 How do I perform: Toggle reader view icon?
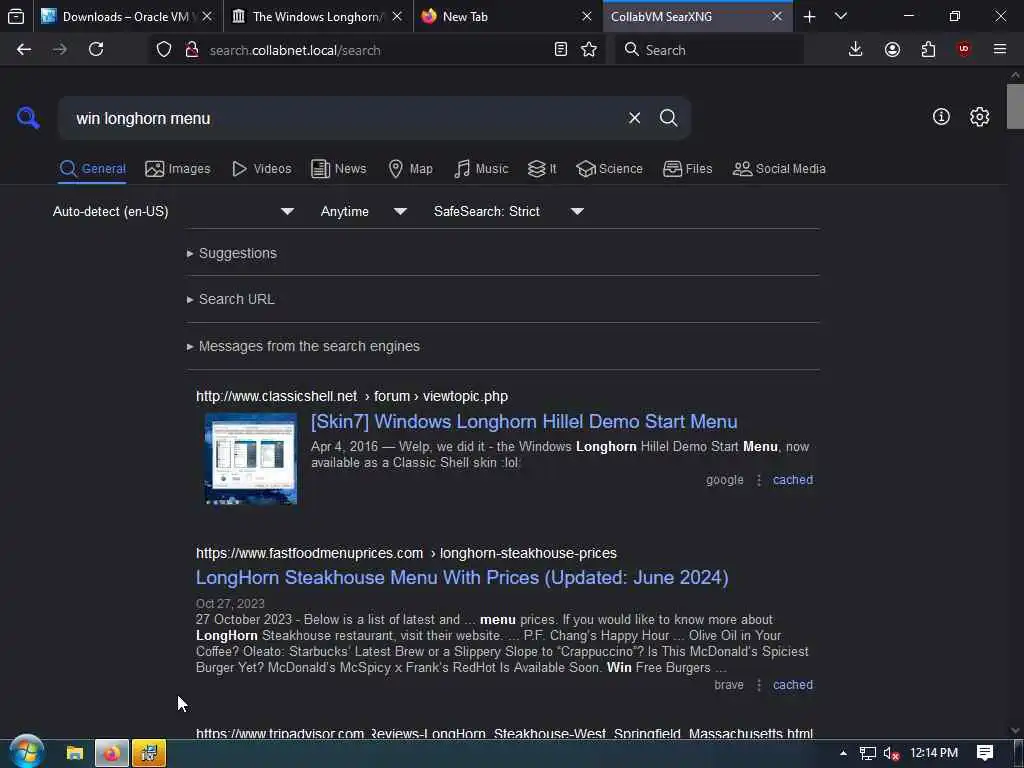(560, 50)
